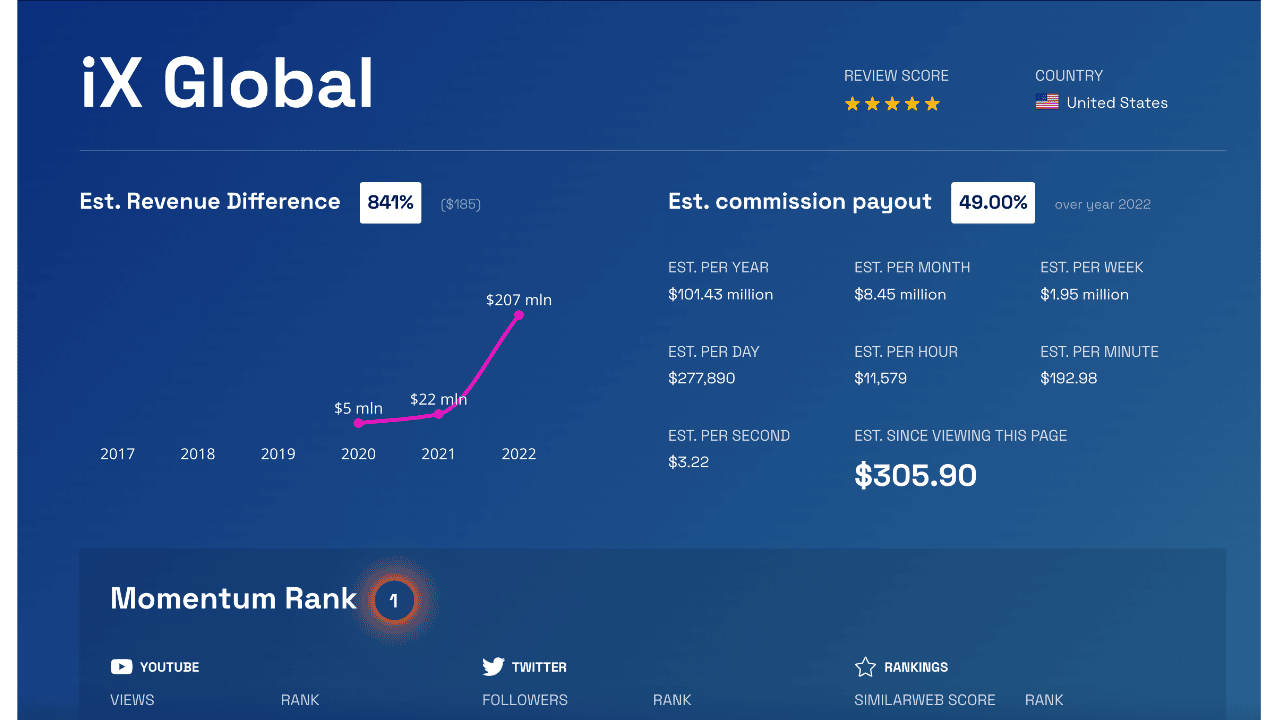
Task: Click the 2017 axis label
Action: pyautogui.click(x=117, y=454)
